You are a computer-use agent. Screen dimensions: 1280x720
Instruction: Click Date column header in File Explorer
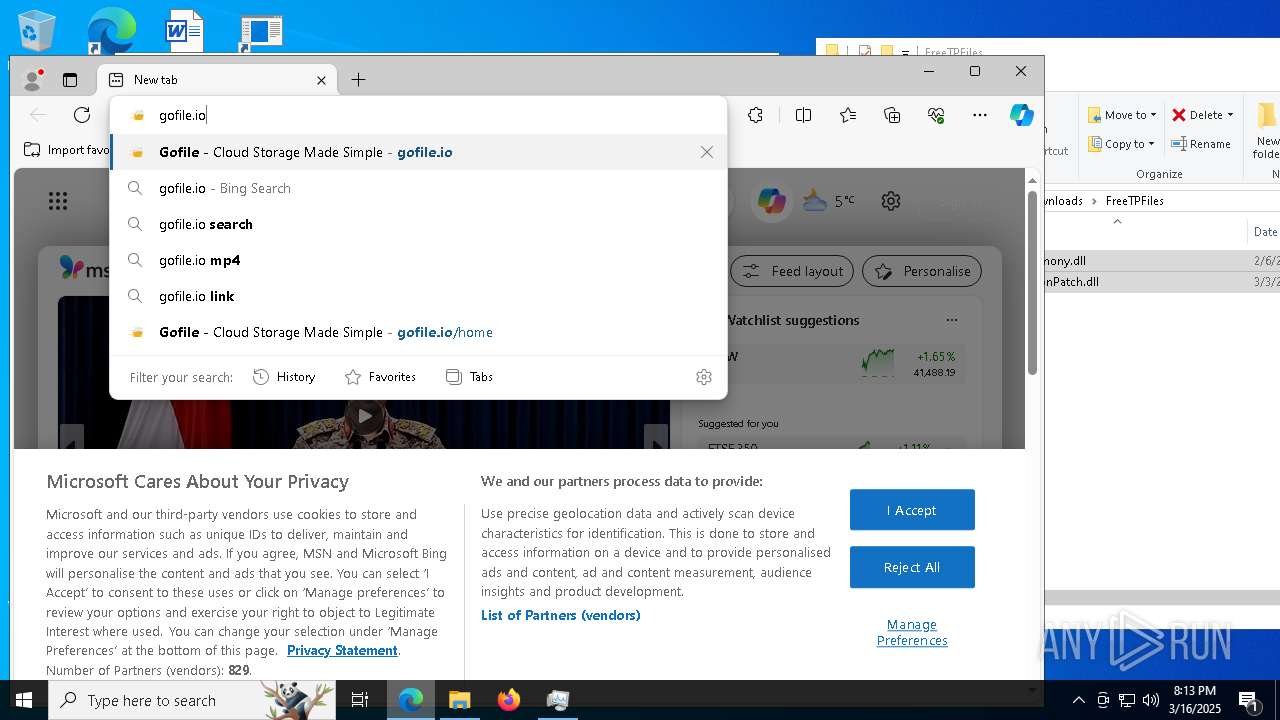(1265, 232)
